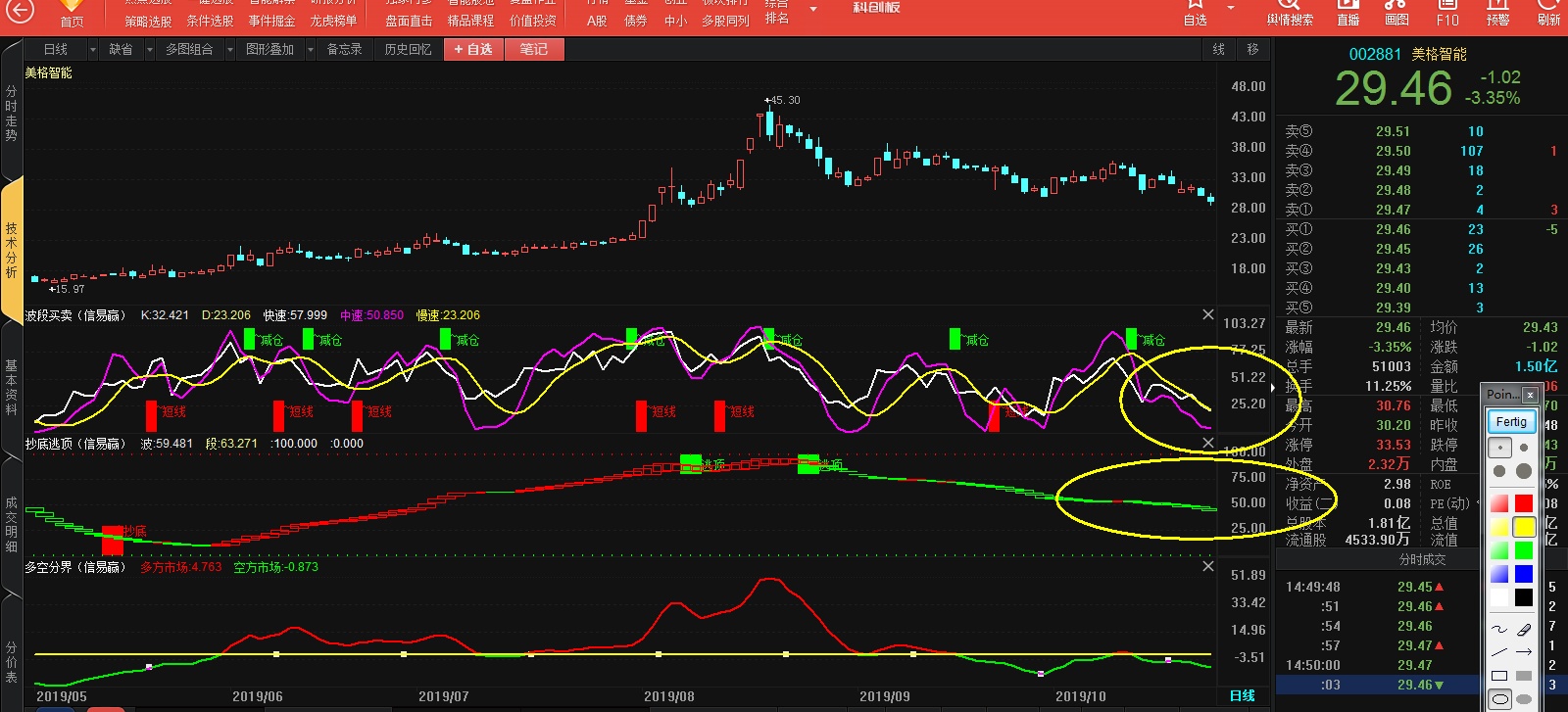Click the 日线 label at chart bottom

point(1243,695)
